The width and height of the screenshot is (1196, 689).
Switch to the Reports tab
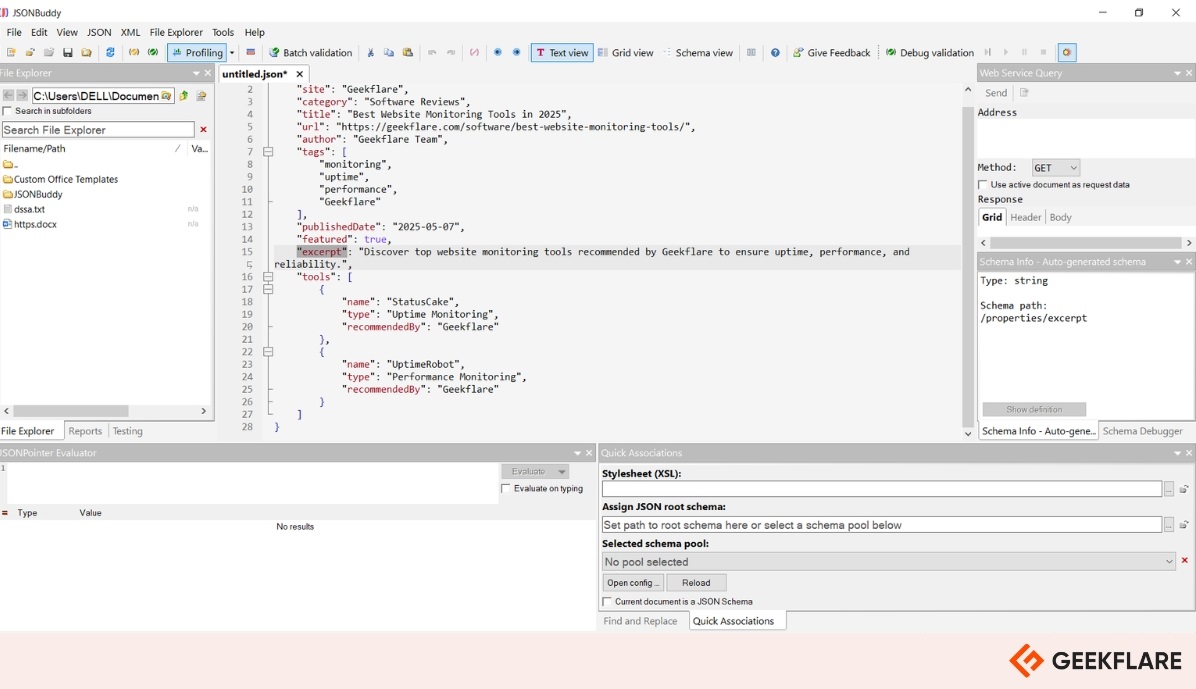85,431
